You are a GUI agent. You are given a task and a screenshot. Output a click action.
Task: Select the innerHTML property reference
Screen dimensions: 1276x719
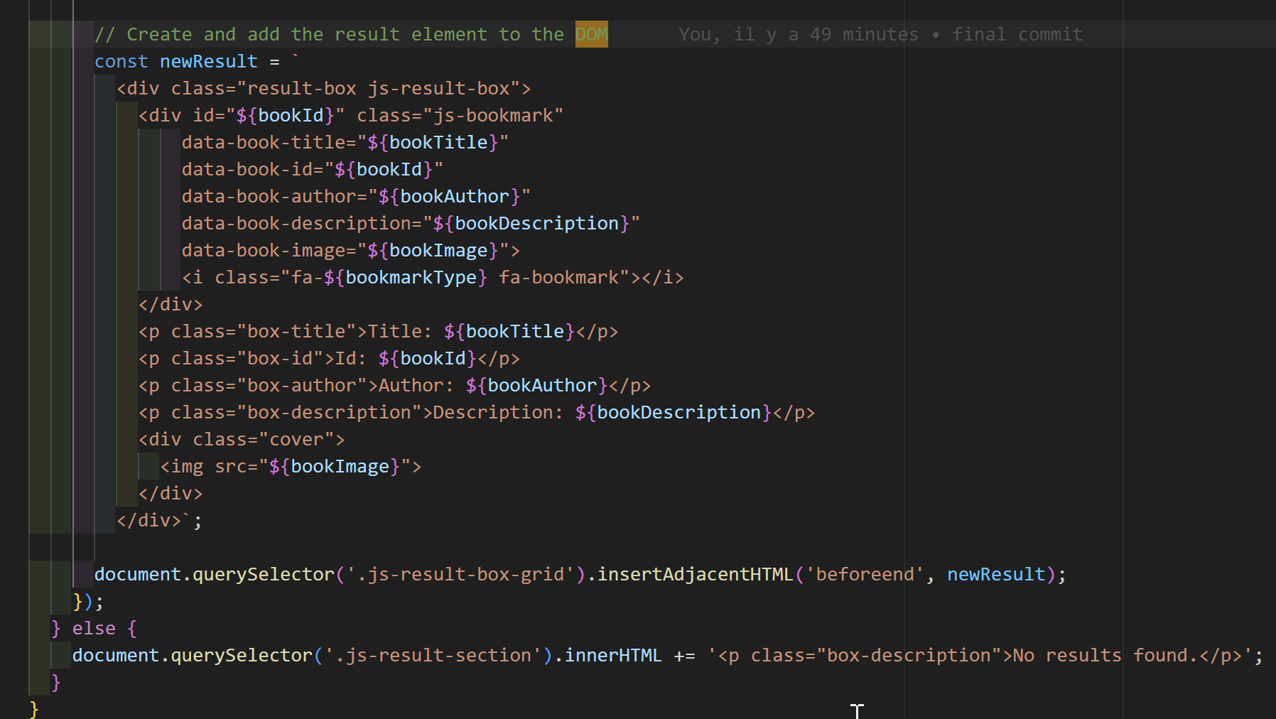pos(611,655)
